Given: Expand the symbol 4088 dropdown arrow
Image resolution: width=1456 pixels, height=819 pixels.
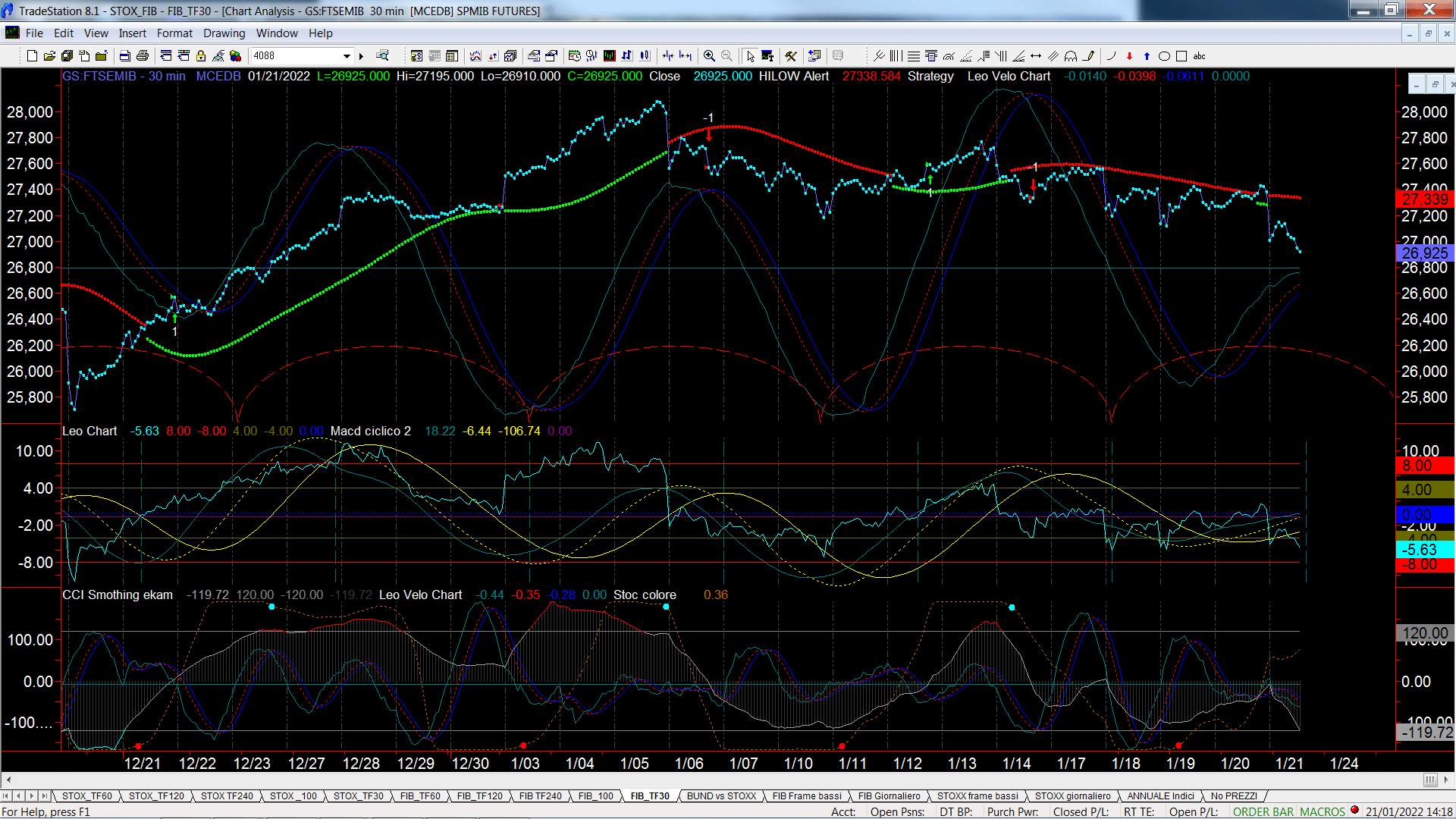Looking at the screenshot, I should 347,56.
